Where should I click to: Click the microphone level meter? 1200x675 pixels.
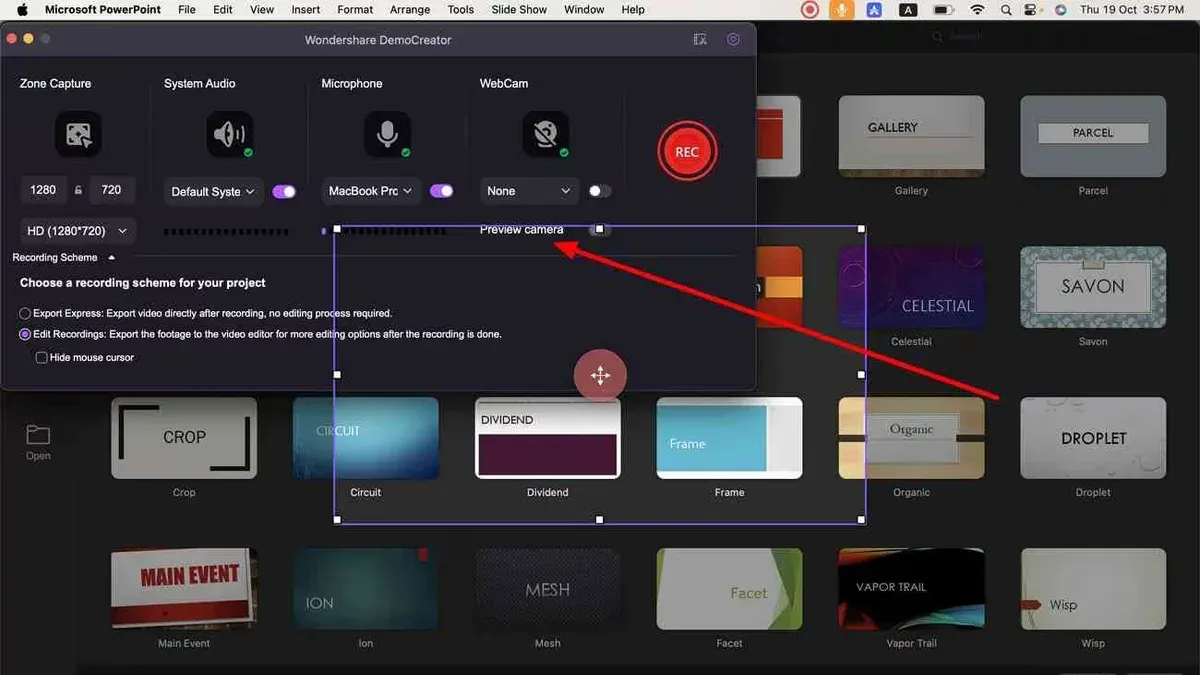tap(385, 231)
